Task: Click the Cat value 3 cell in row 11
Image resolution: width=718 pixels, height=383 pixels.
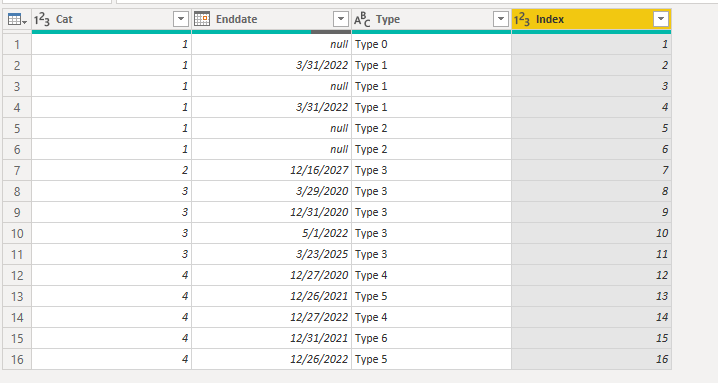Action: [111, 254]
